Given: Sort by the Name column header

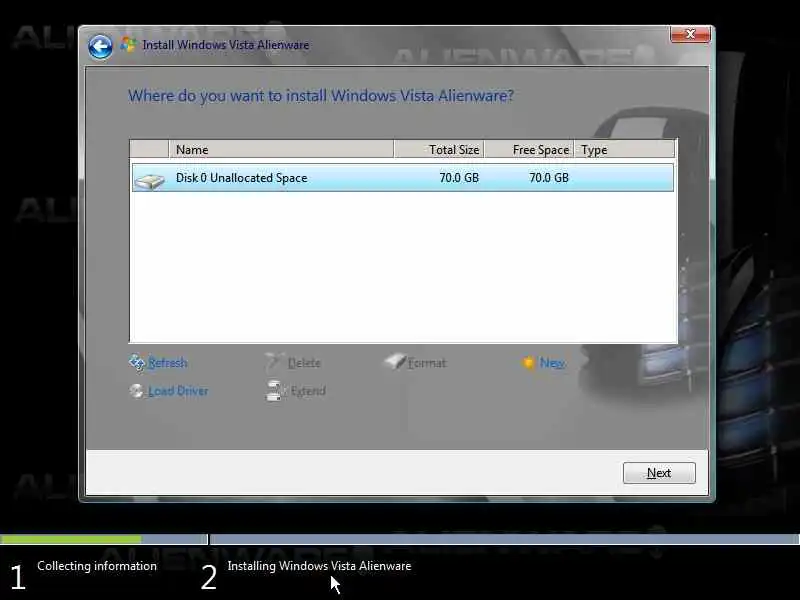Looking at the screenshot, I should tap(281, 149).
